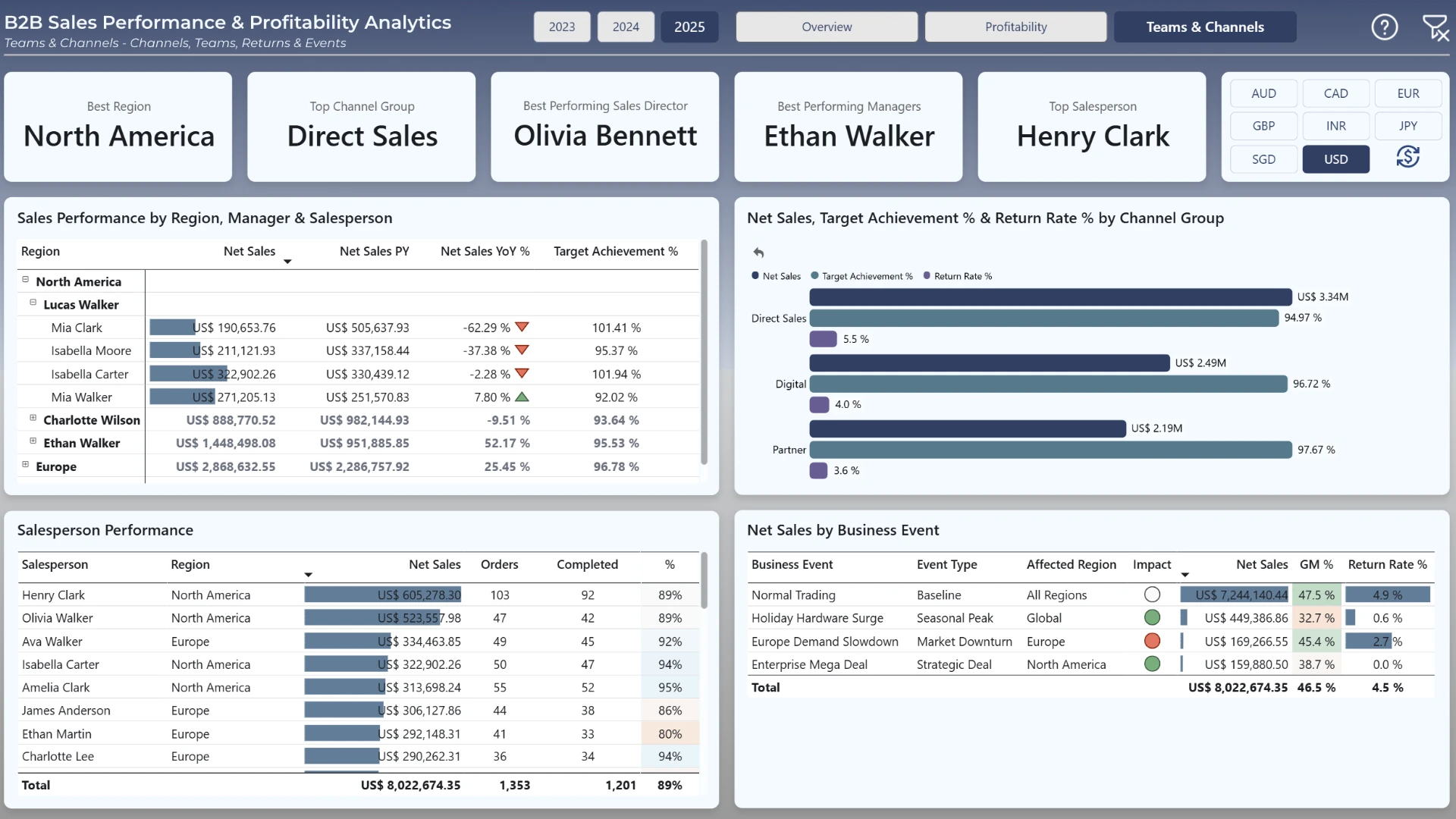Click the green impact circle for Holiday Hardware Surge
1456x819 pixels.
click(x=1152, y=617)
